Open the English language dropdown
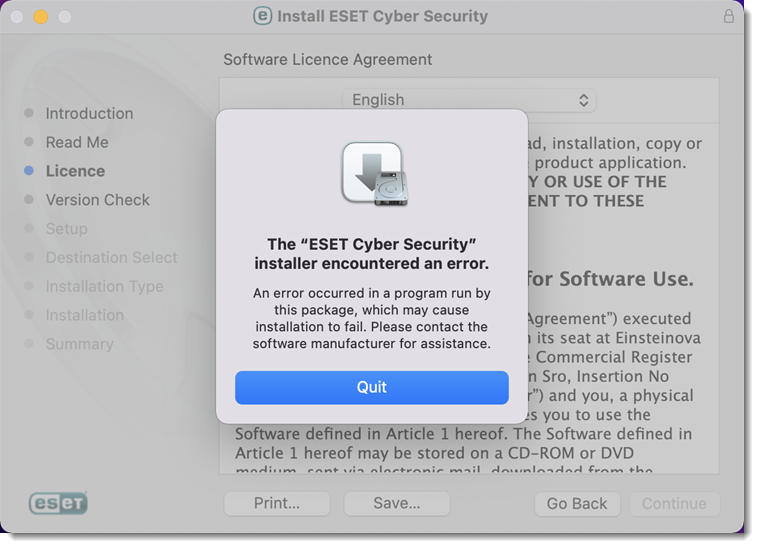This screenshot has height=548, width=759. pyautogui.click(x=468, y=100)
